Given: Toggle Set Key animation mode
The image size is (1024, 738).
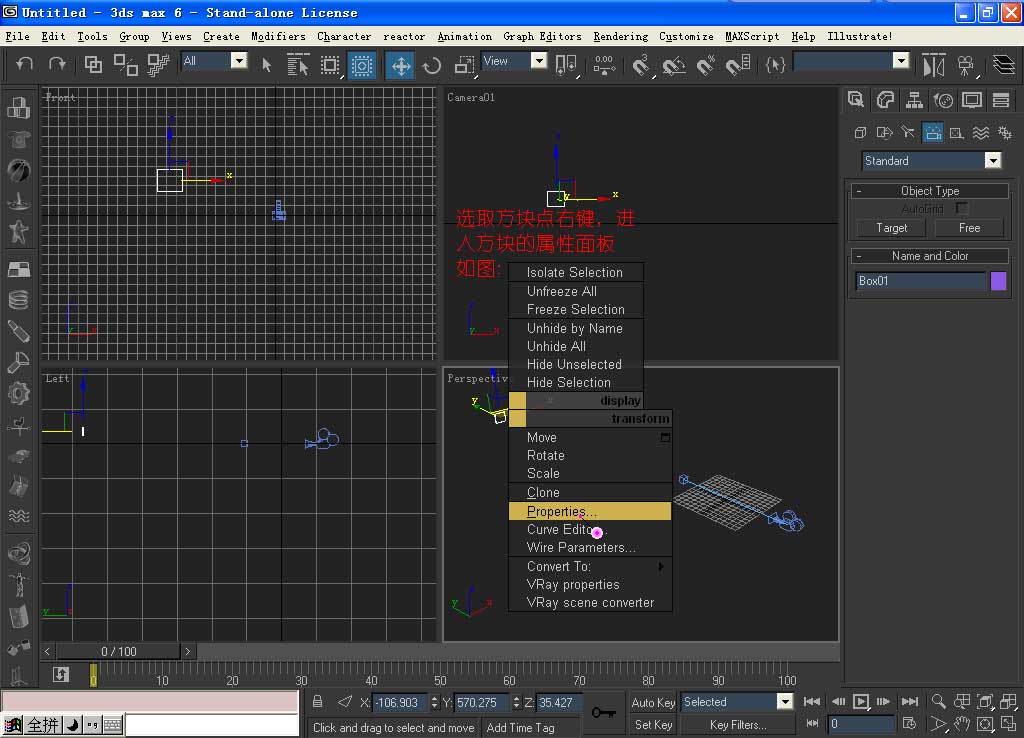Looking at the screenshot, I should pos(653,725).
